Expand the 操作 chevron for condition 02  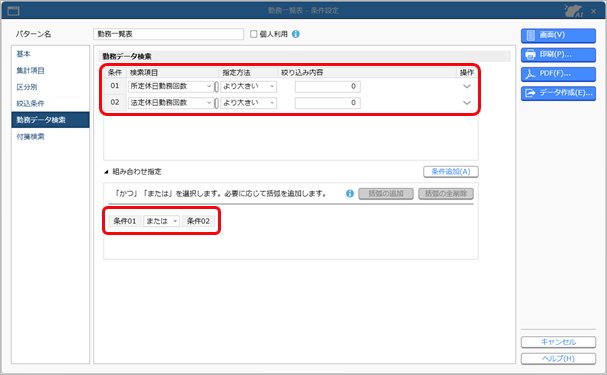467,103
